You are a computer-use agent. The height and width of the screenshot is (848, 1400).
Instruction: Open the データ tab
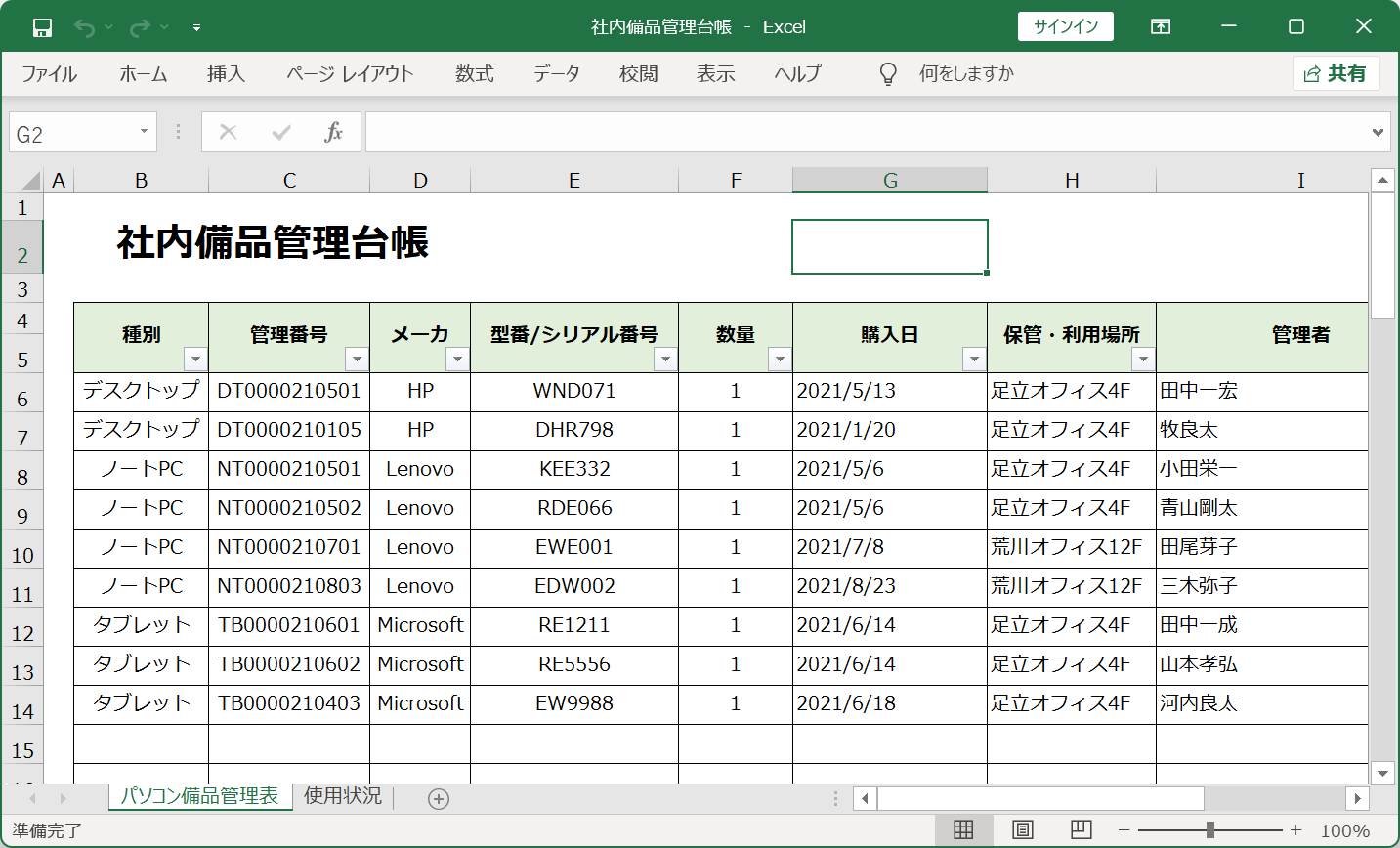click(x=557, y=74)
